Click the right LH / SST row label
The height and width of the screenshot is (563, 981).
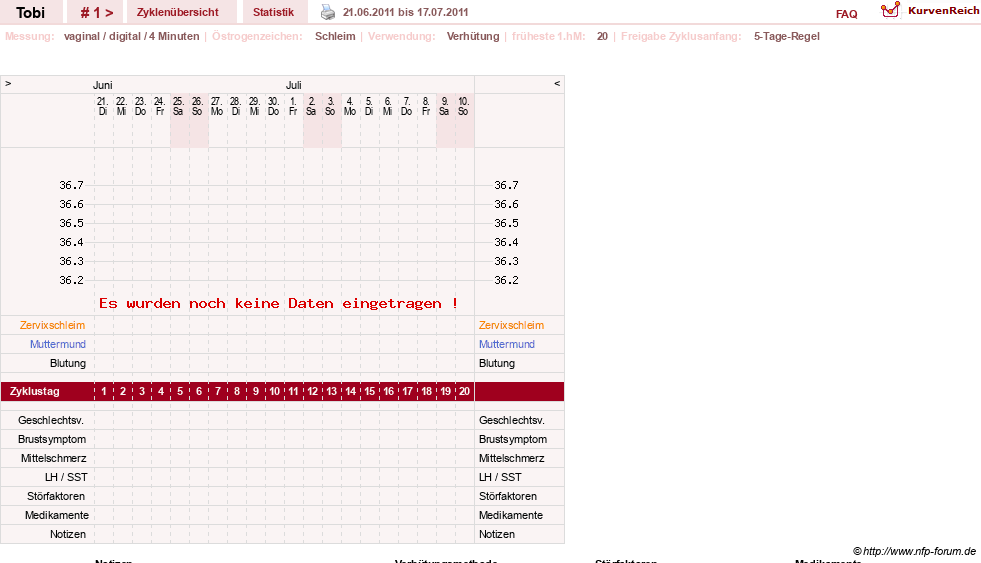point(501,477)
